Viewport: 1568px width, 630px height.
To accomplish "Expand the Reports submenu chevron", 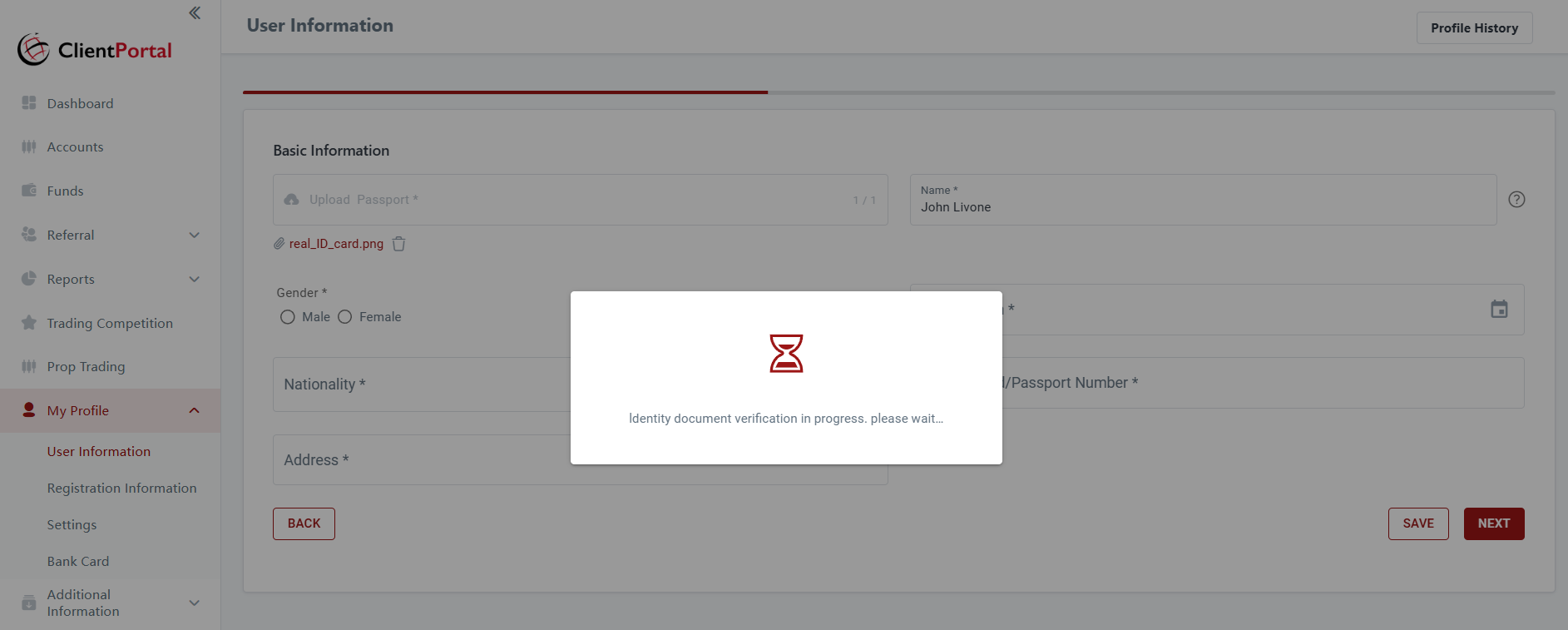I will [x=195, y=279].
